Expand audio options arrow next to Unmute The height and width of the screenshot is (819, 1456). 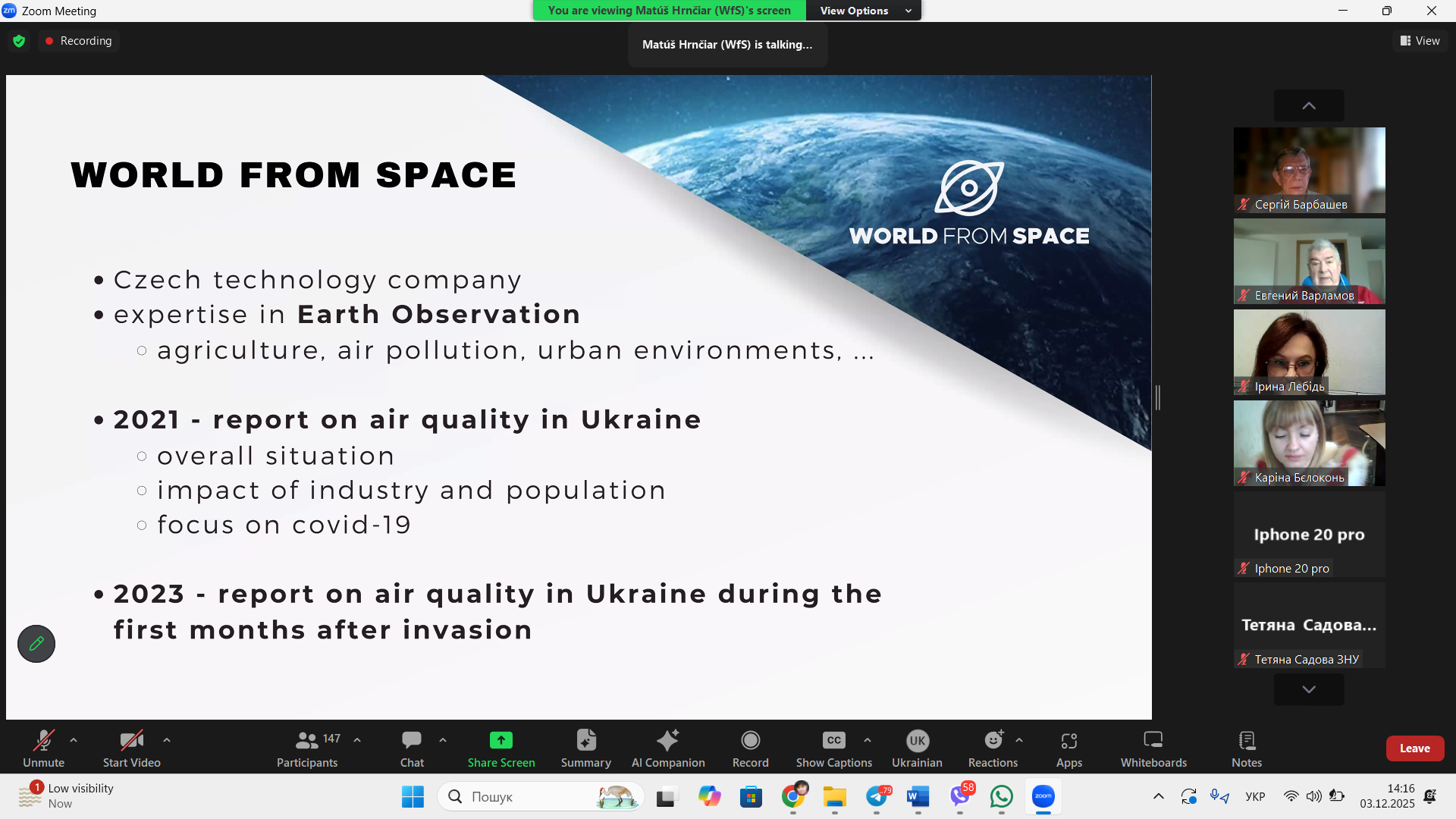coord(74,739)
